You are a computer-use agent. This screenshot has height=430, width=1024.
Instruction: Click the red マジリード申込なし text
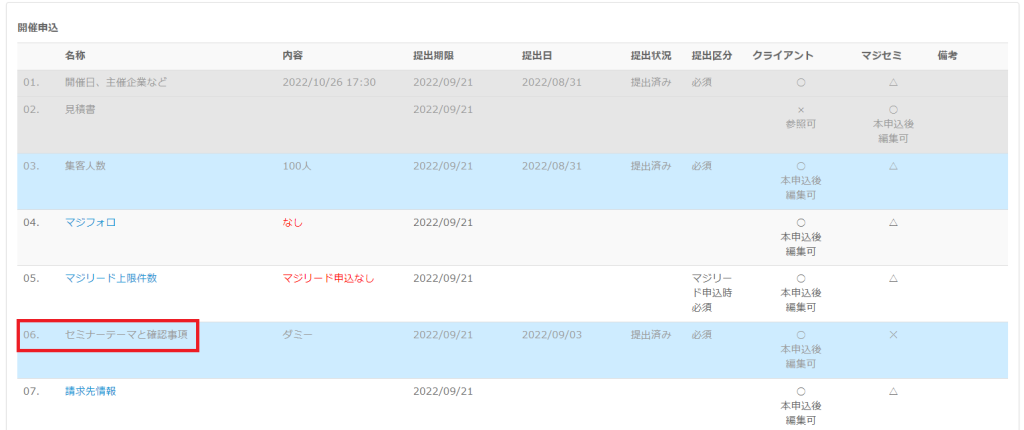[x=328, y=278]
